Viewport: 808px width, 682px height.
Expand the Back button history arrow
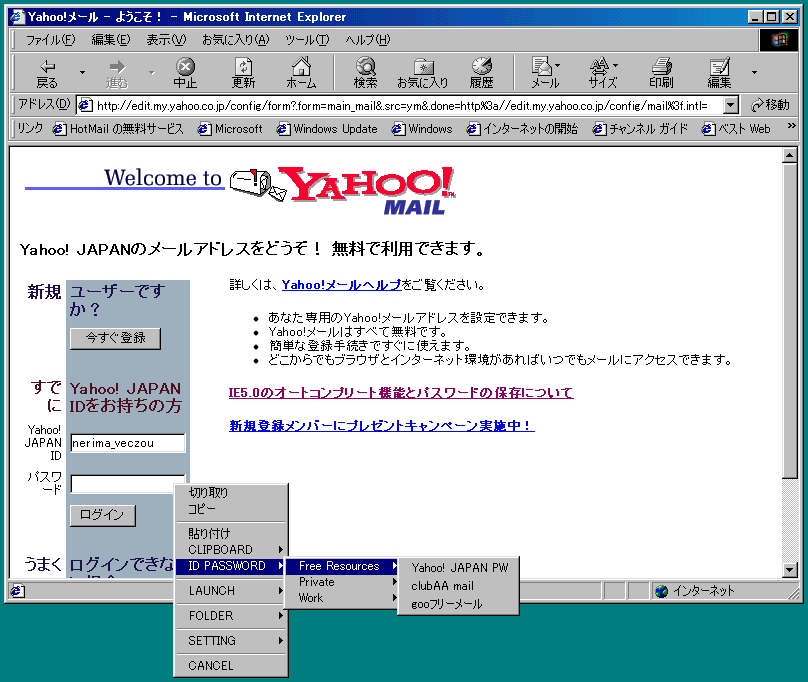point(82,73)
